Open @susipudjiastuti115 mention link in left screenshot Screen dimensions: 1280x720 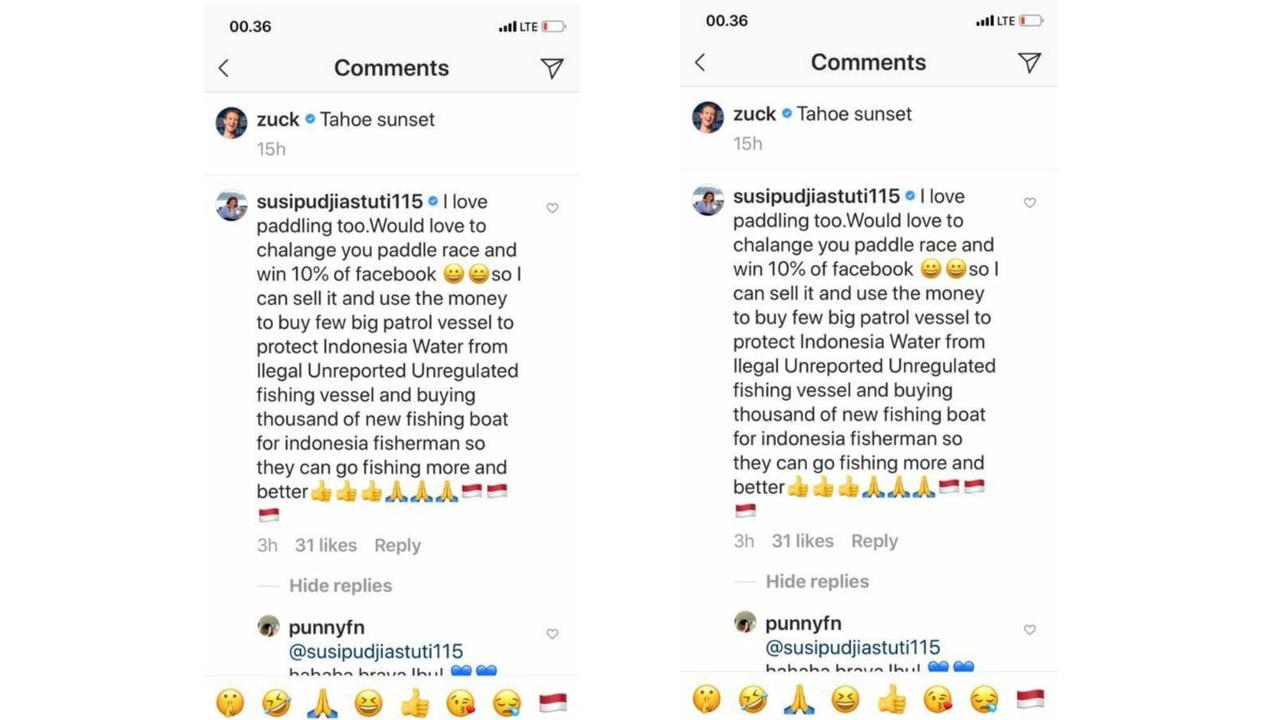click(375, 652)
